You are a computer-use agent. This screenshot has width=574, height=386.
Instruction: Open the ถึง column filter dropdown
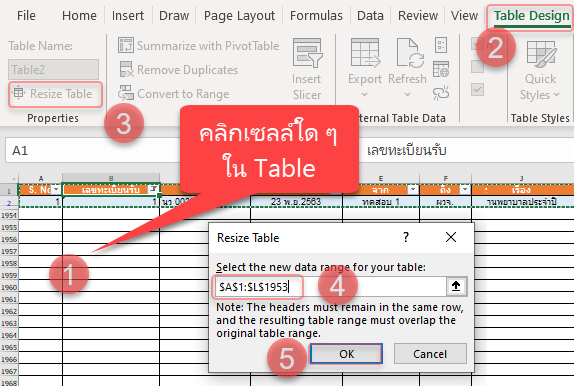tap(465, 189)
